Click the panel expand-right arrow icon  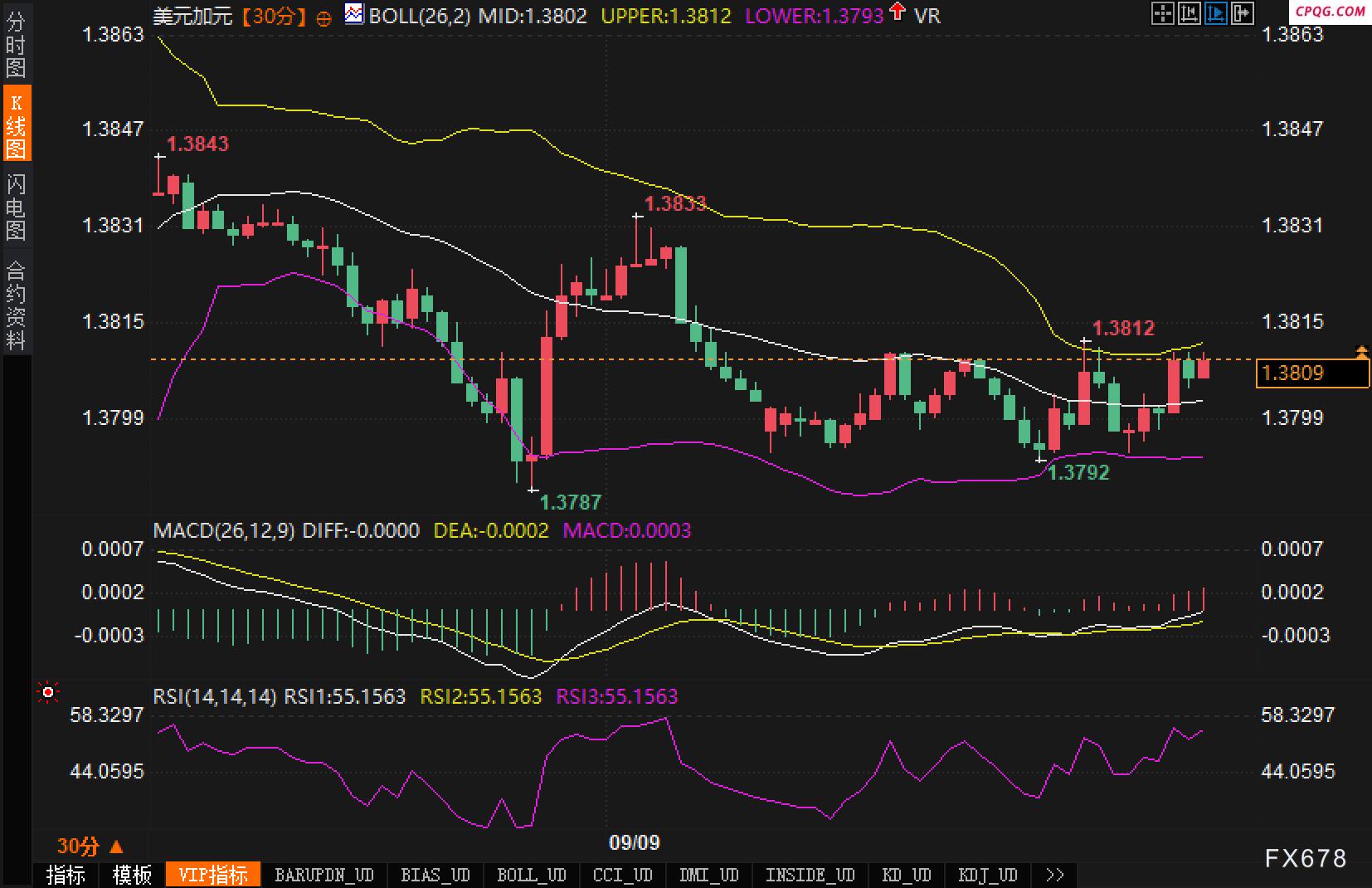tap(1243, 13)
